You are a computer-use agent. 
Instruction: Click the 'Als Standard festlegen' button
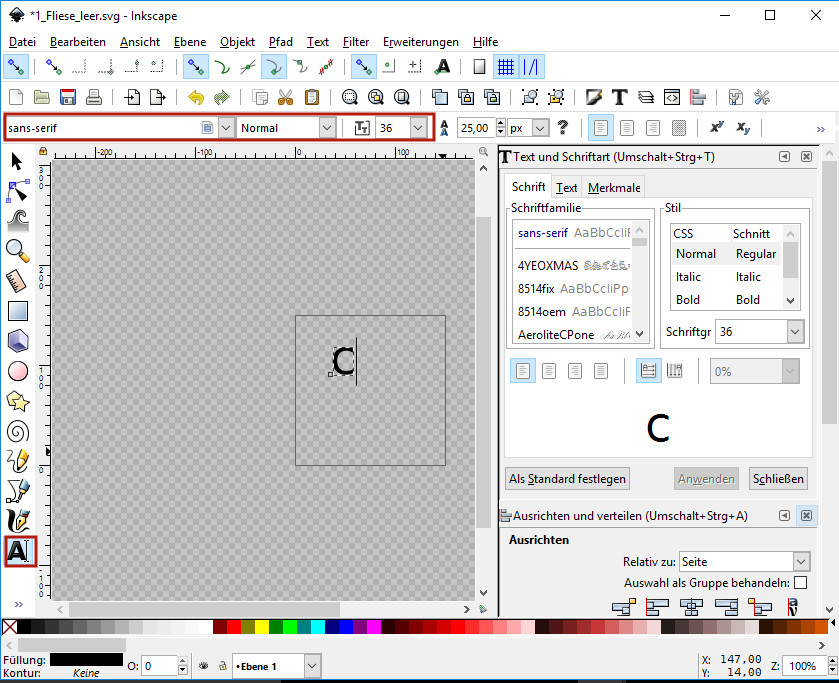click(x=568, y=479)
